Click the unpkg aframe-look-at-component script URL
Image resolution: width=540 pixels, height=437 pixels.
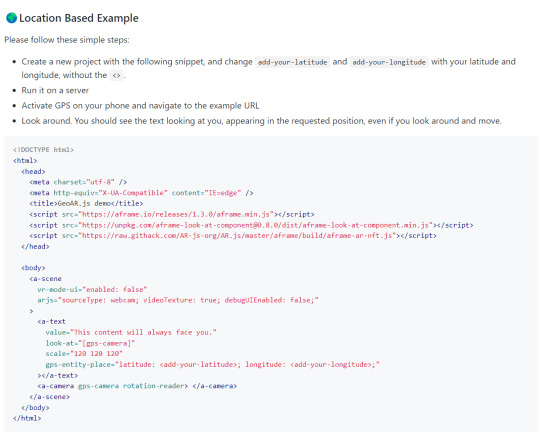pos(256,225)
